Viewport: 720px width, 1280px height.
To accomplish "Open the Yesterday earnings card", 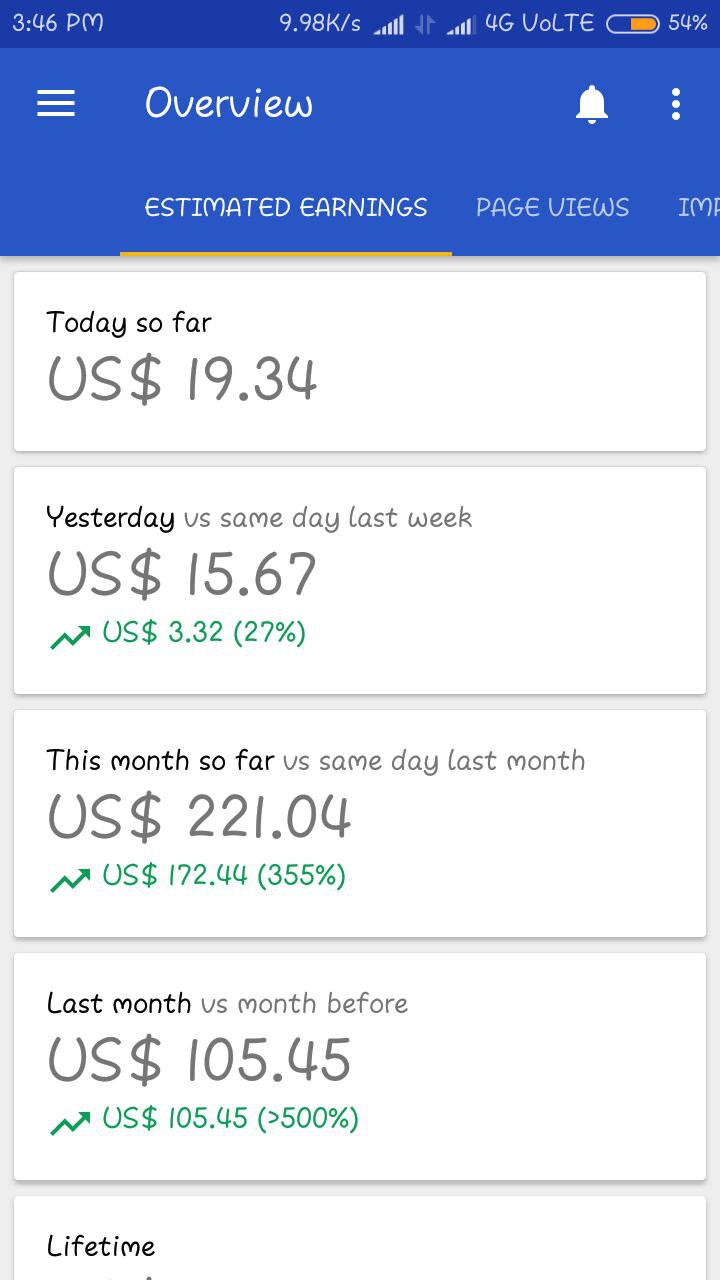I will tap(360, 580).
